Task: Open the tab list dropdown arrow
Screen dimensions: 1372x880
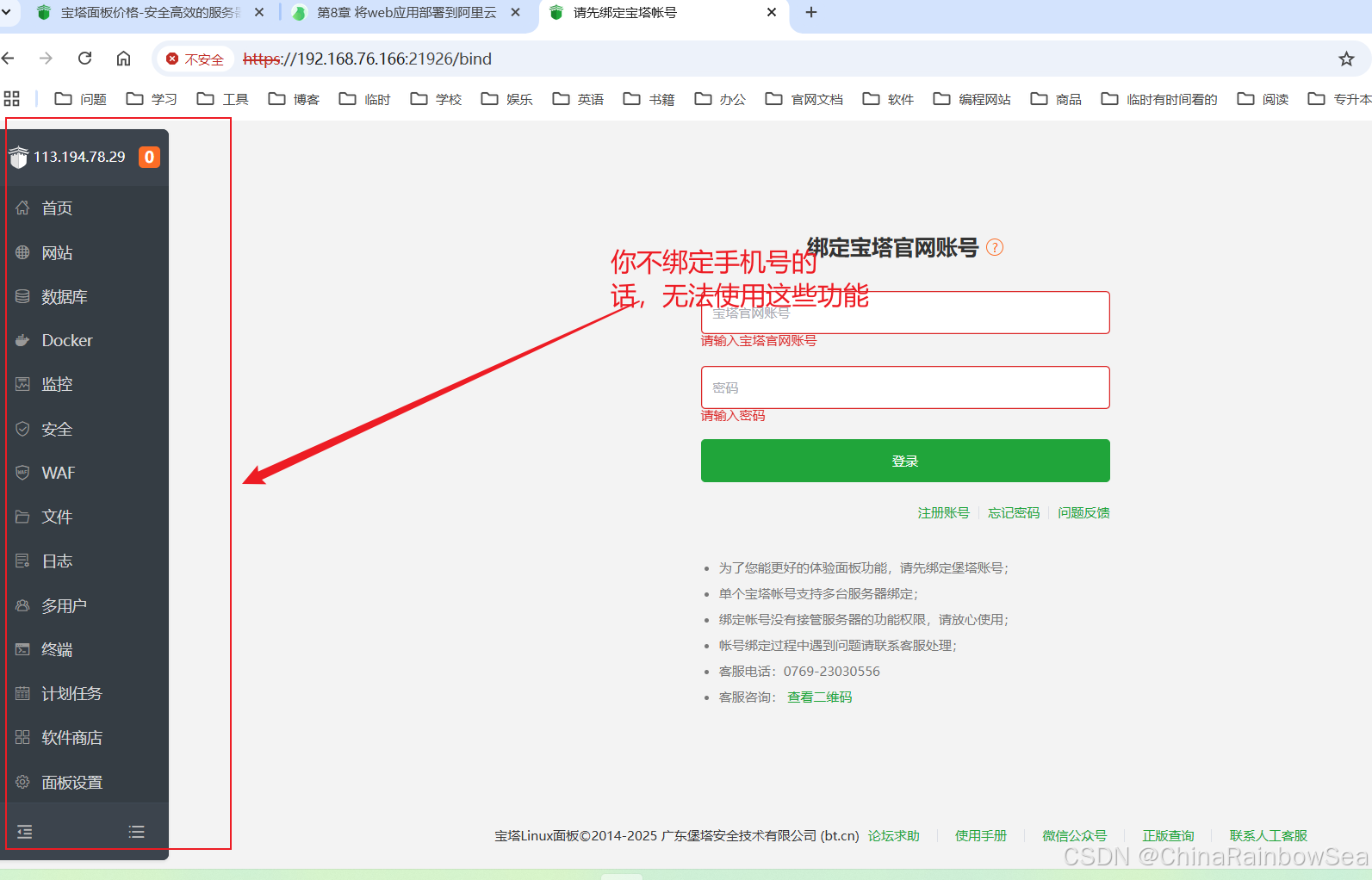Action: (x=8, y=13)
